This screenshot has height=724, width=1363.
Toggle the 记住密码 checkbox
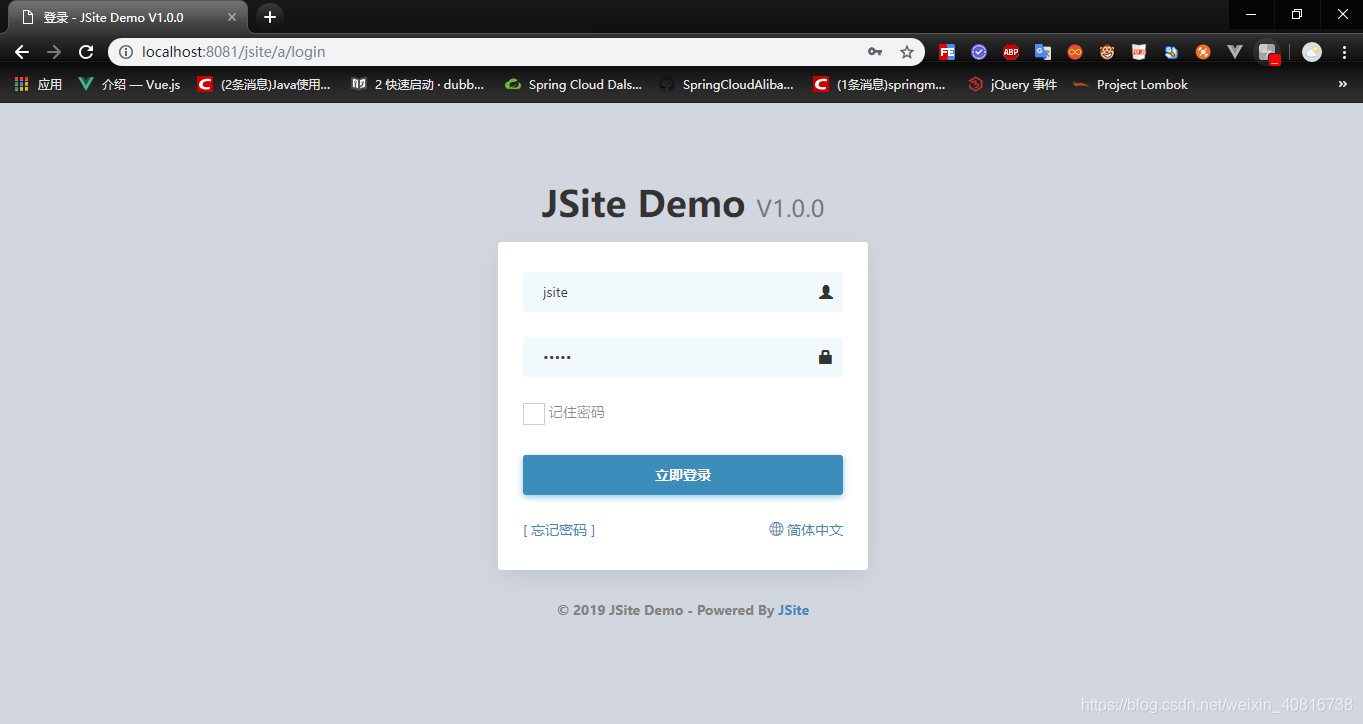534,413
